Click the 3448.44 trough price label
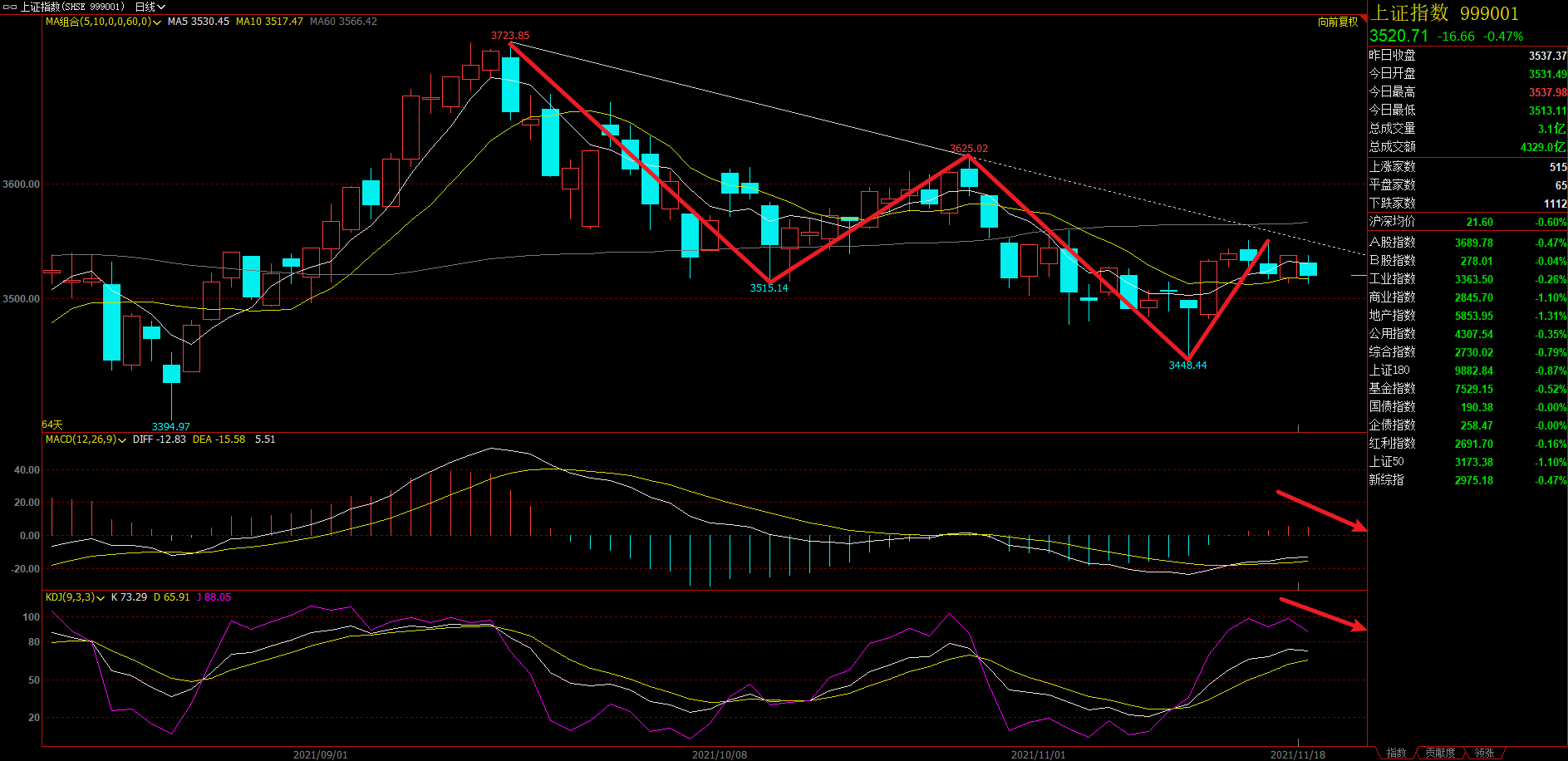Viewport: 1568px width, 761px height. point(1187,365)
